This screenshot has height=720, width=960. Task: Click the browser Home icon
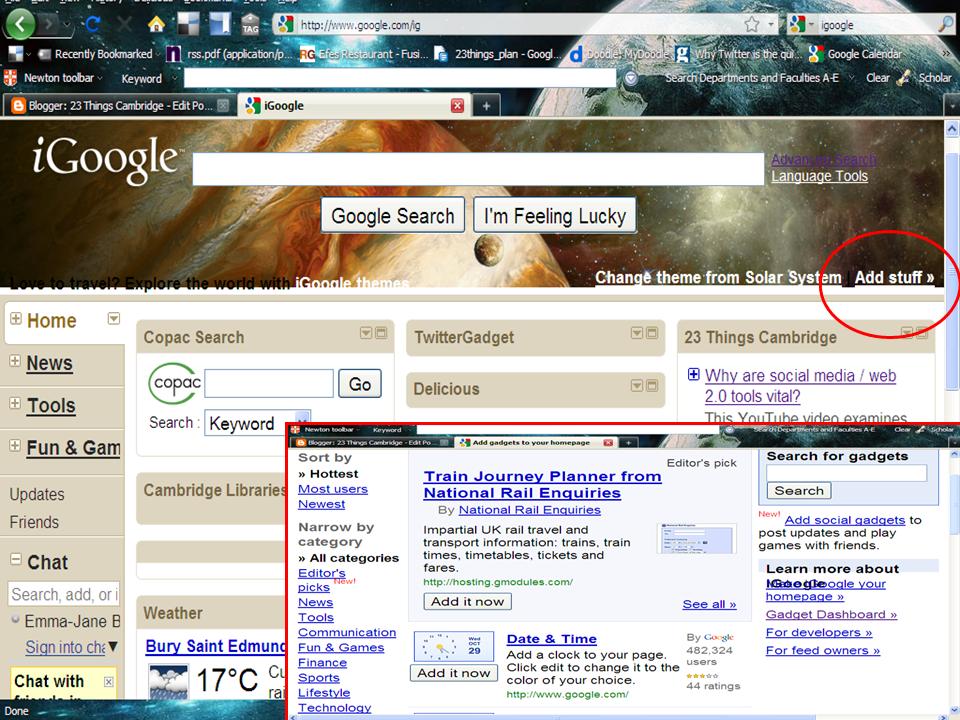[x=155, y=22]
